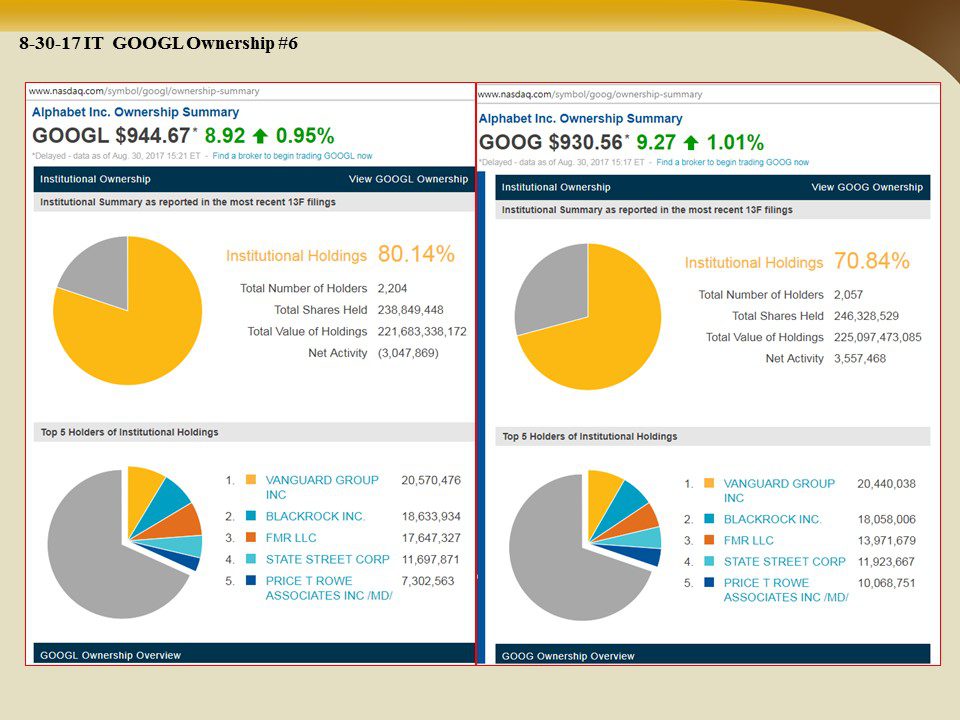Click slide title 8-30-17 IT GOOGL Ownership #6

(159, 43)
